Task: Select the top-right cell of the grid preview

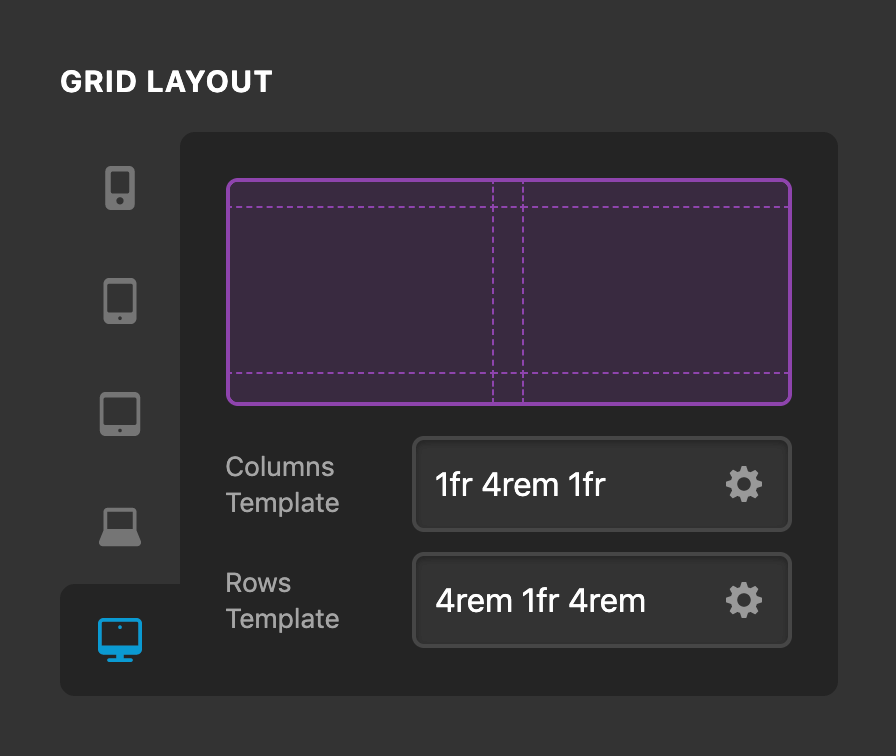Action: tap(656, 195)
